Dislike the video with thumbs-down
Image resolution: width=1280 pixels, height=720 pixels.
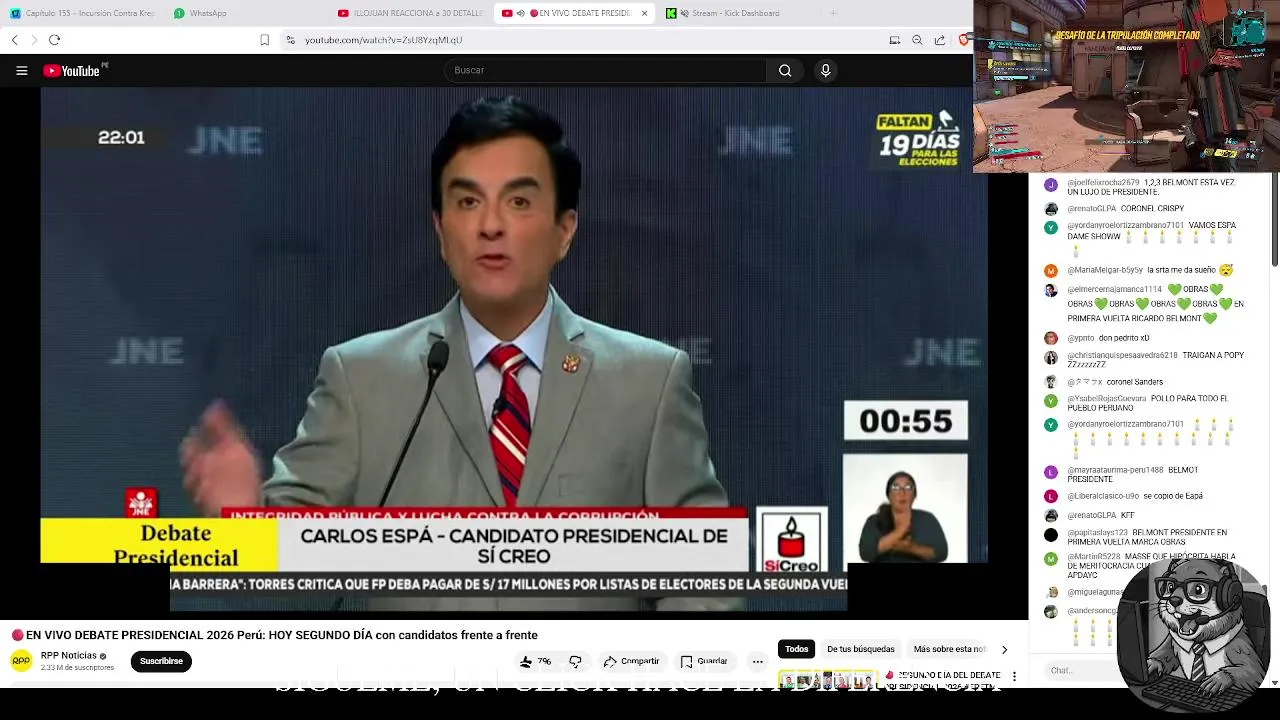point(575,661)
